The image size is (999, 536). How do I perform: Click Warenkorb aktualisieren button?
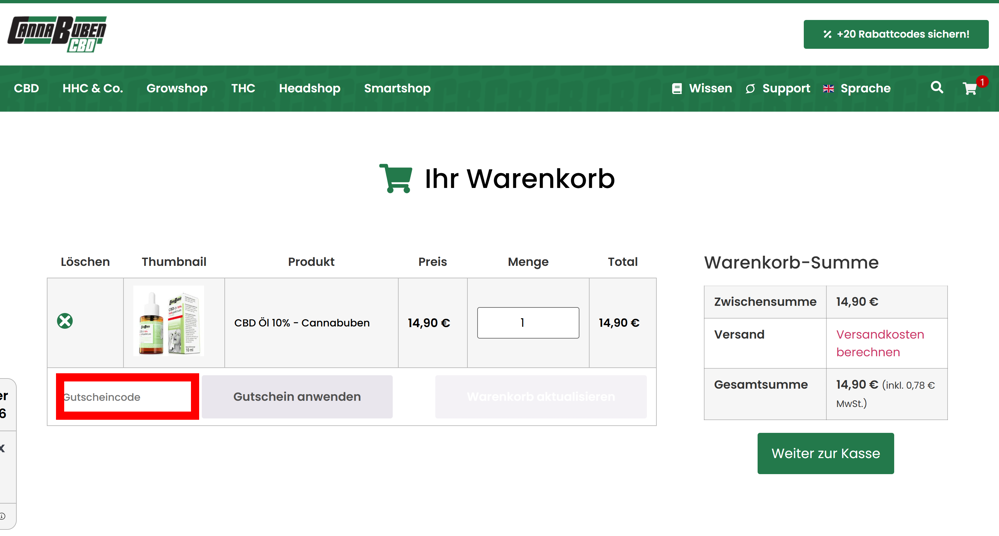(x=541, y=396)
